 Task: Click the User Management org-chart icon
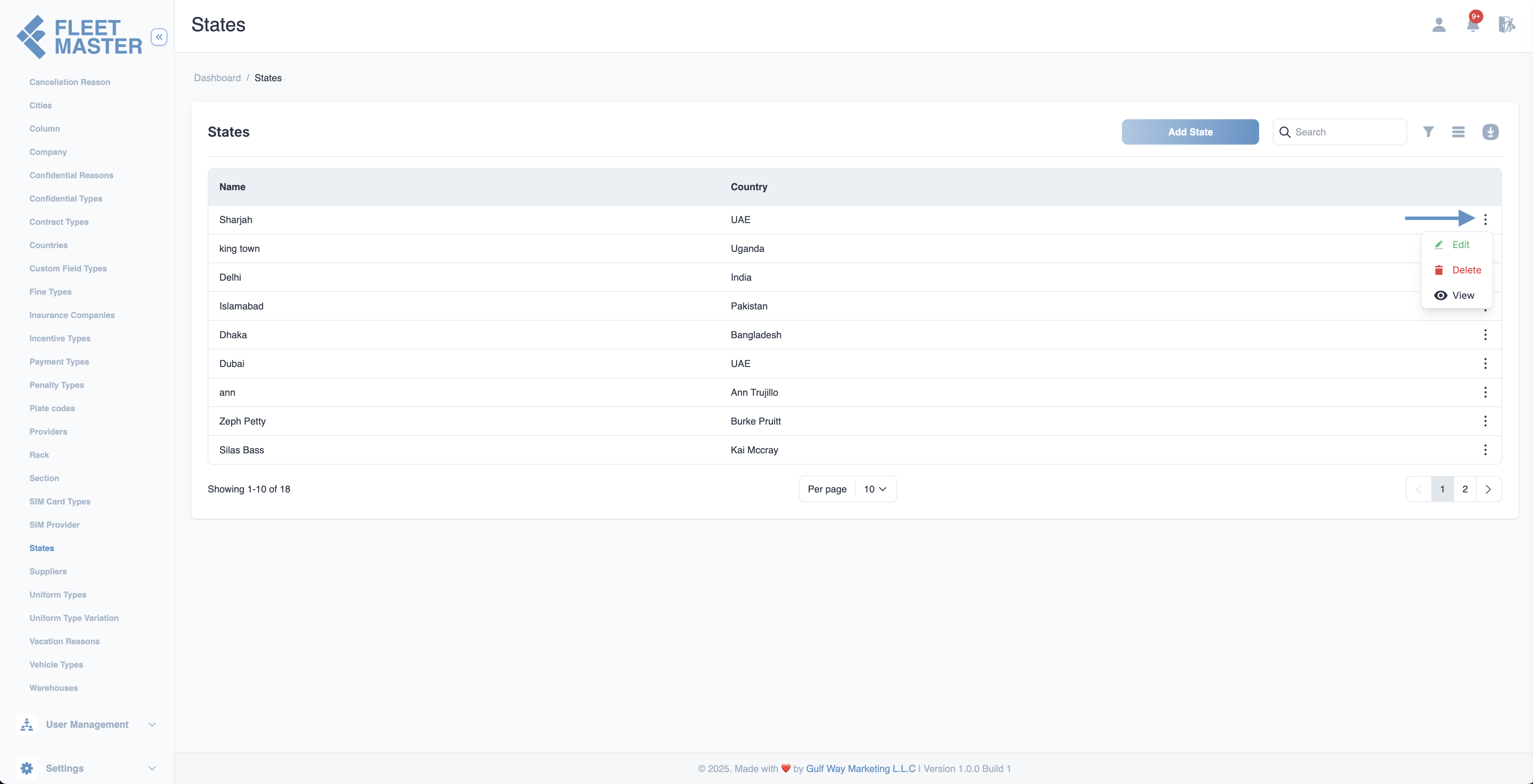coord(27,724)
